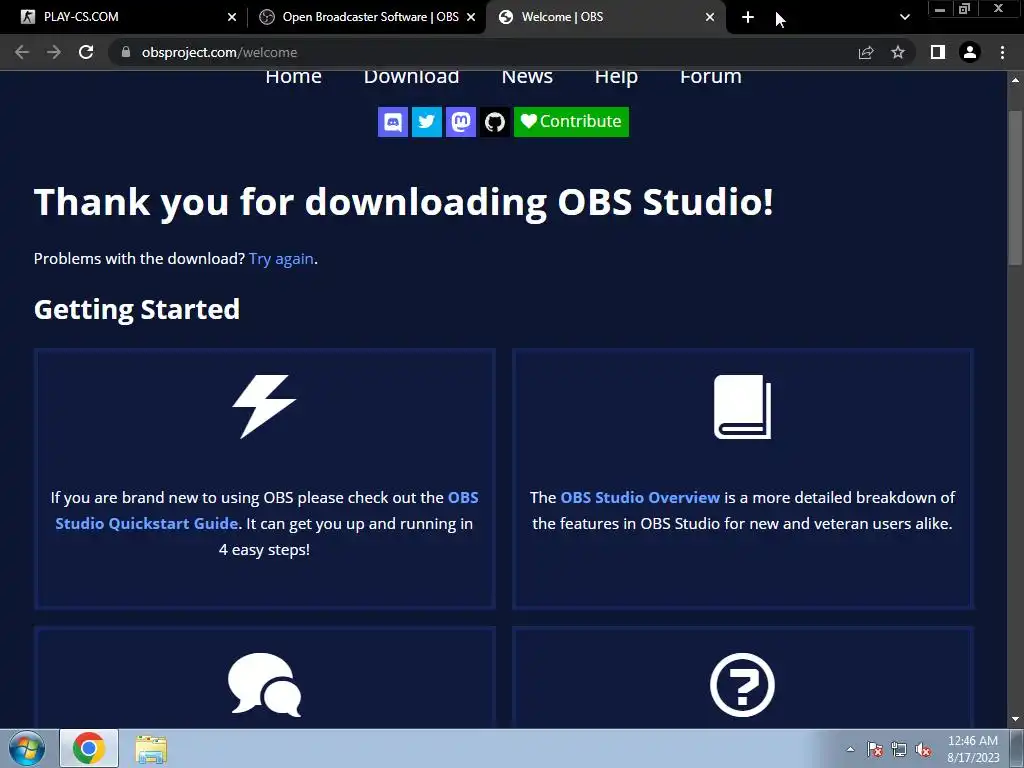This screenshot has width=1024, height=768.
Task: Open the Forum navigation item
Action: (711, 76)
